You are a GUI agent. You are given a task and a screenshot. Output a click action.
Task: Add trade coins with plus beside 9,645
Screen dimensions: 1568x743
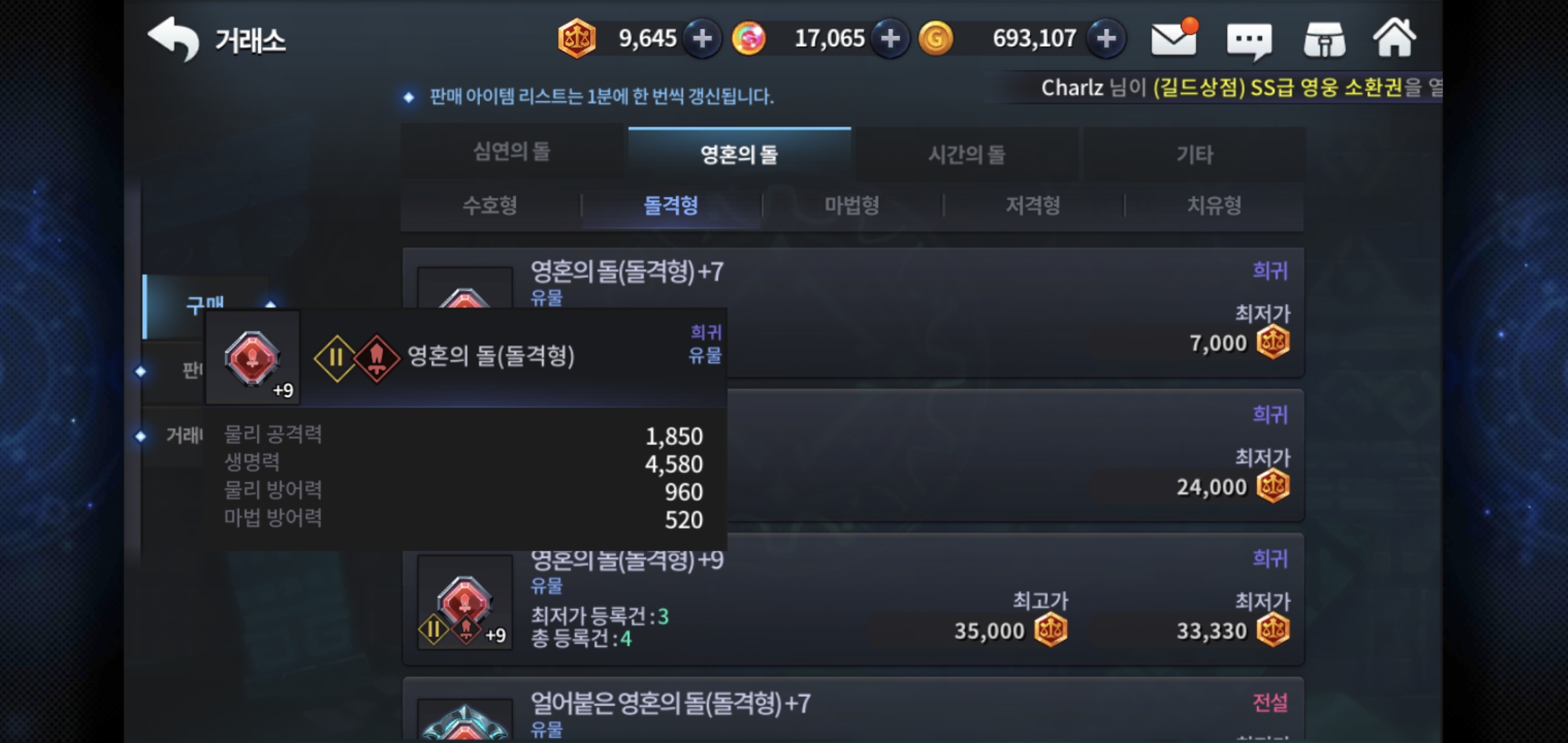click(x=702, y=39)
